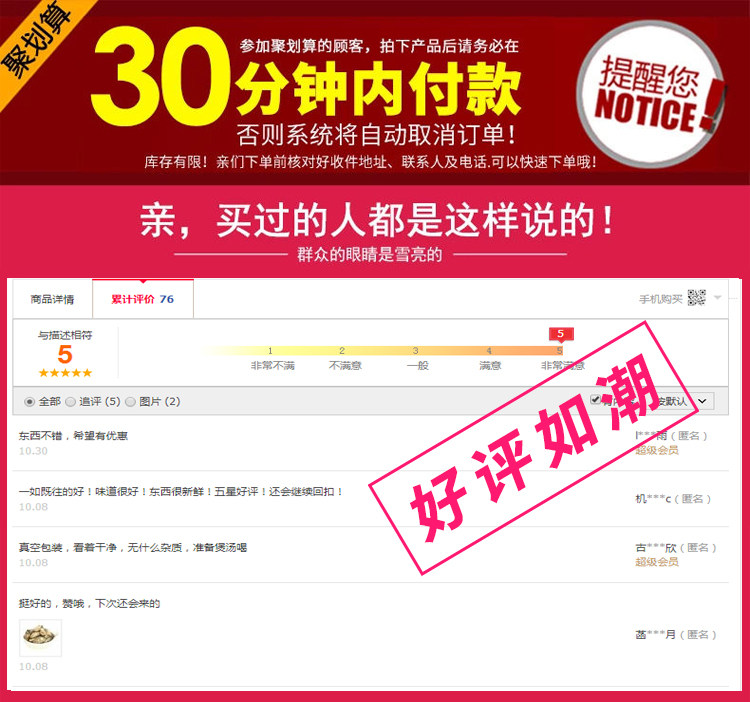The width and height of the screenshot is (750, 702).
Task: Click the 超级会员 label under the first reviewer
Action: [657, 450]
